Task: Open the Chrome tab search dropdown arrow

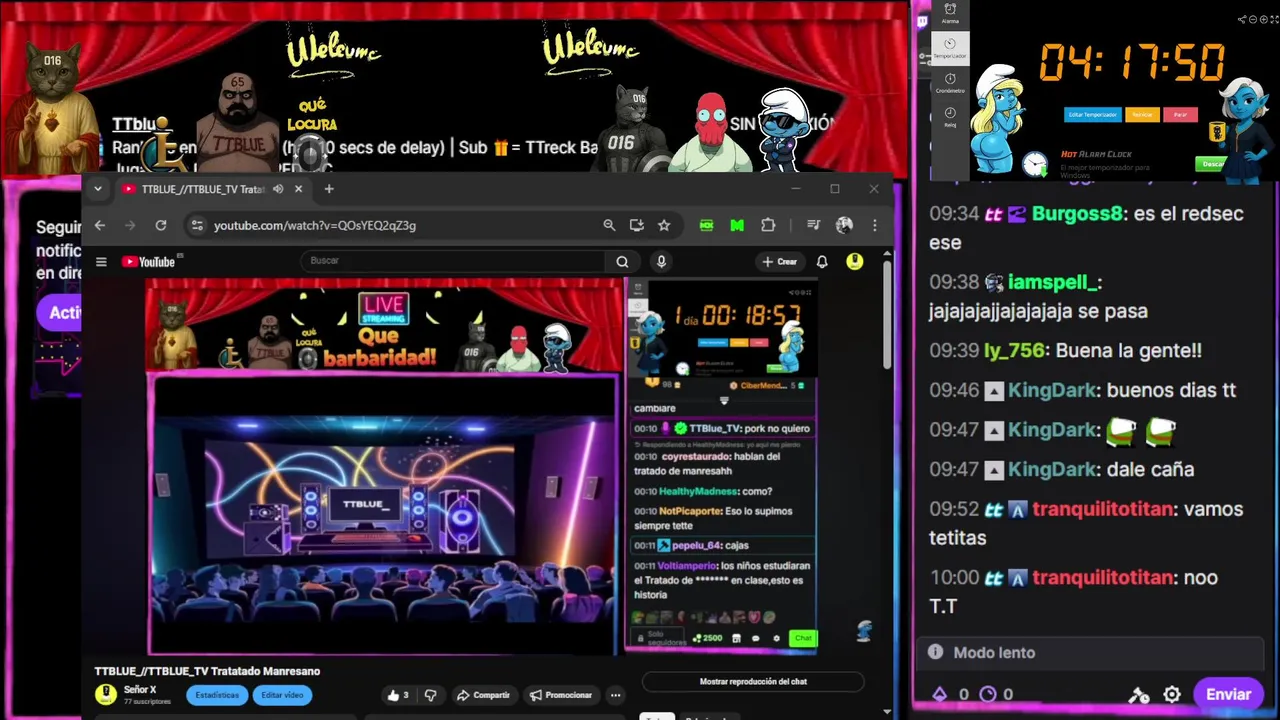Action: coord(98,189)
